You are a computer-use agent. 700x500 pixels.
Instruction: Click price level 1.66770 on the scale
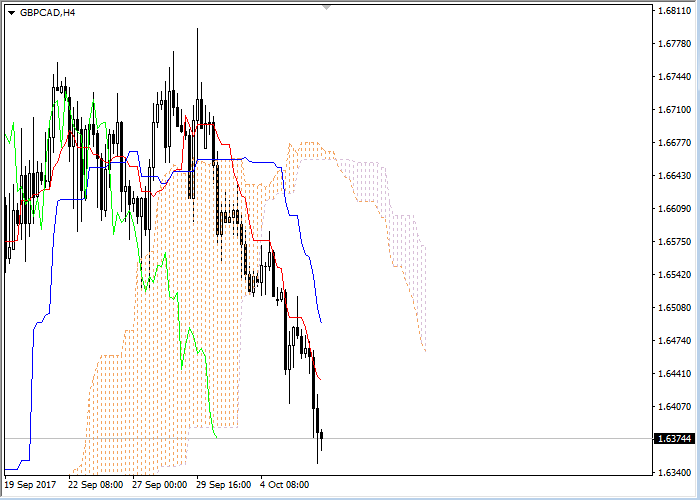pyautogui.click(x=674, y=143)
